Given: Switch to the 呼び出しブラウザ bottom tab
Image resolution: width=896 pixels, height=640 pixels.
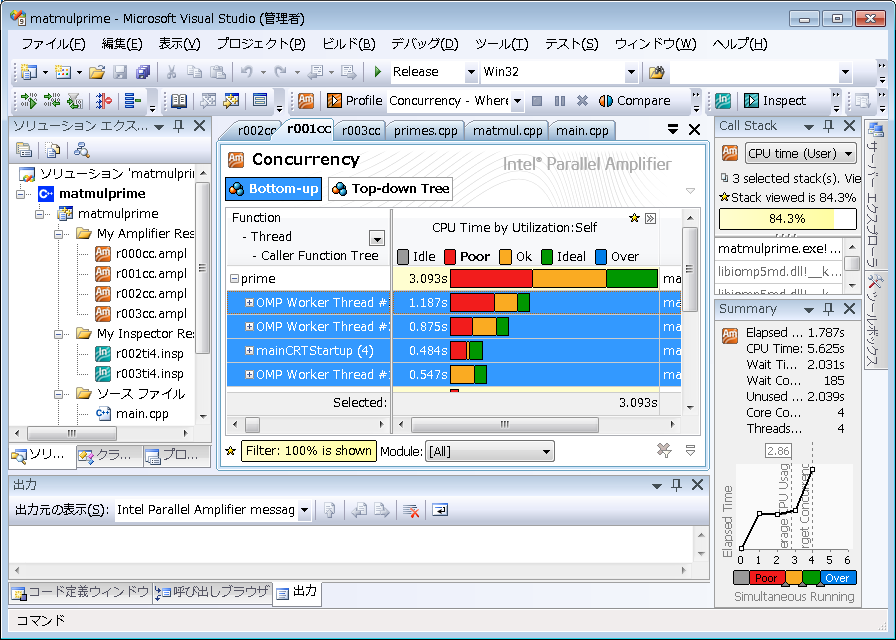Looking at the screenshot, I should pos(214,593).
